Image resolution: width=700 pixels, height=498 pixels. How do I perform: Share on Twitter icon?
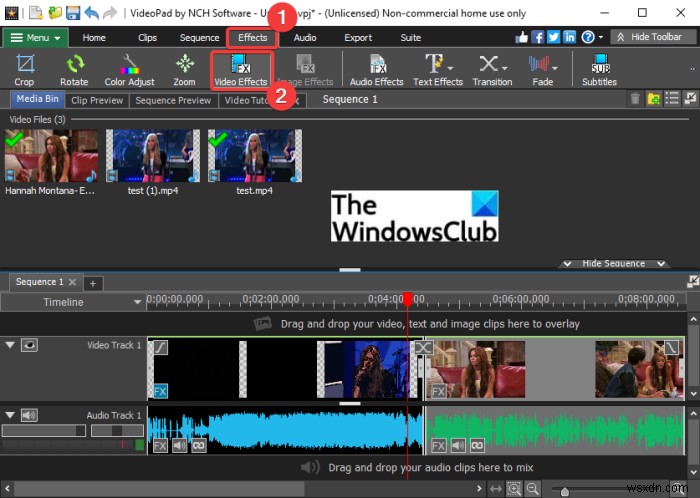click(x=554, y=37)
